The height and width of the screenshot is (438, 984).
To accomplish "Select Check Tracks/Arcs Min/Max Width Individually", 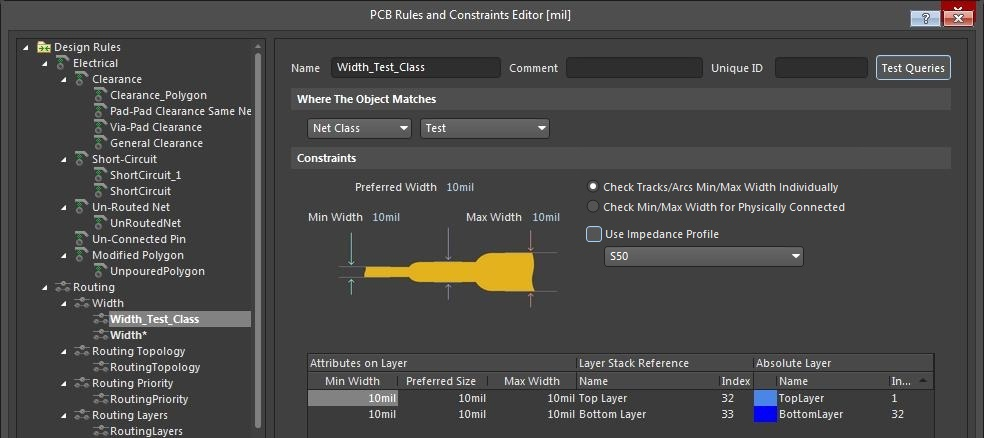I will 593,187.
